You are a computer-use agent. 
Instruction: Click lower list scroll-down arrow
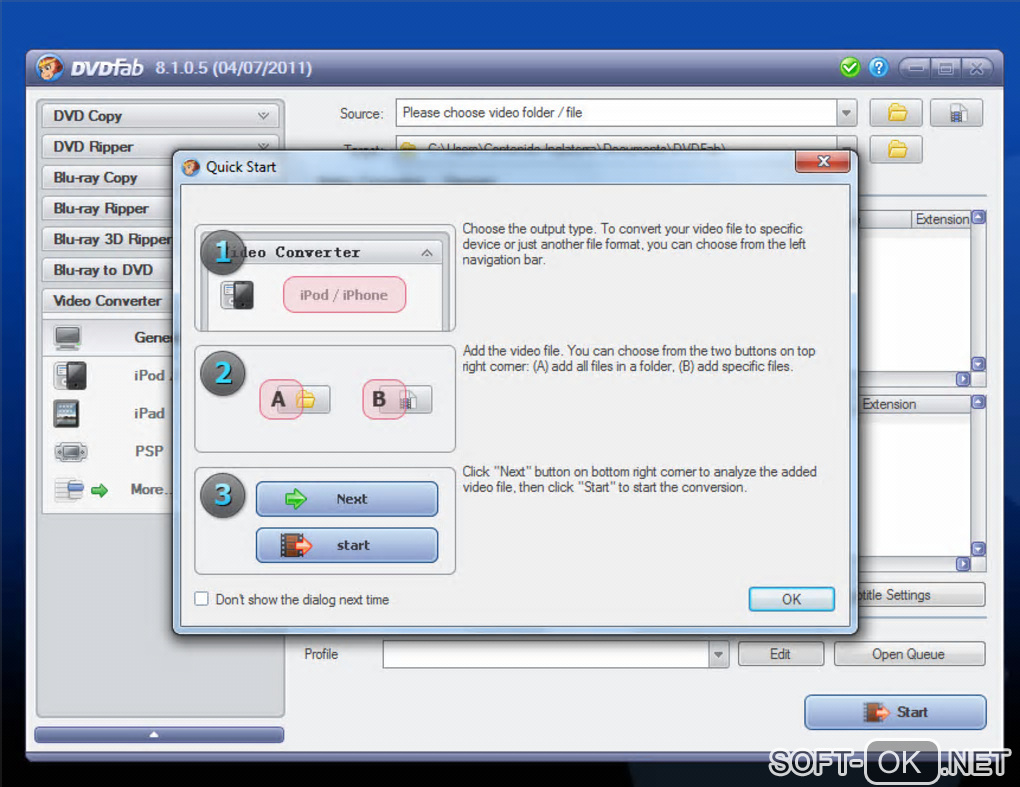point(978,549)
